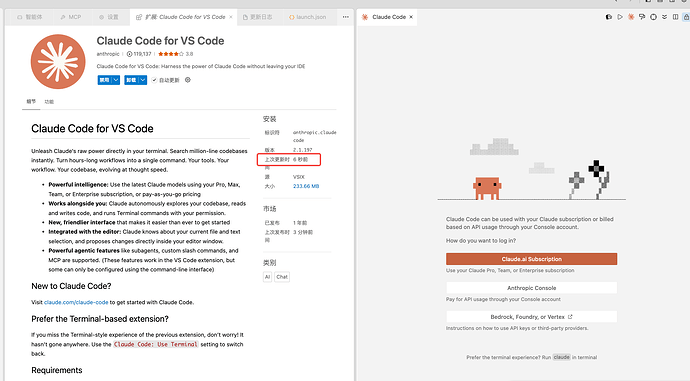Click the 卸载 uninstall button
Screen dimensions: 690x381
tap(131, 80)
